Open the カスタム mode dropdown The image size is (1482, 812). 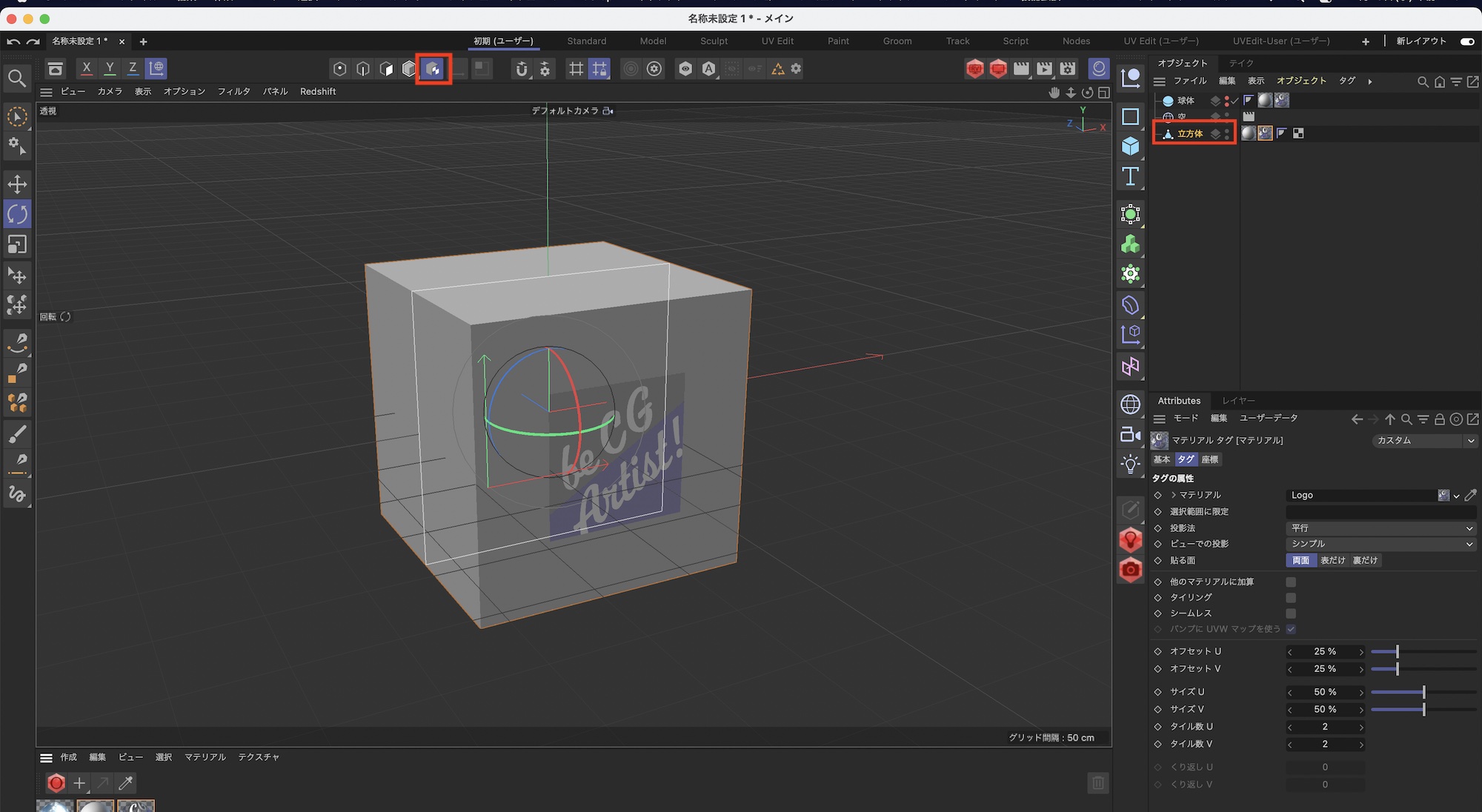pos(1424,441)
